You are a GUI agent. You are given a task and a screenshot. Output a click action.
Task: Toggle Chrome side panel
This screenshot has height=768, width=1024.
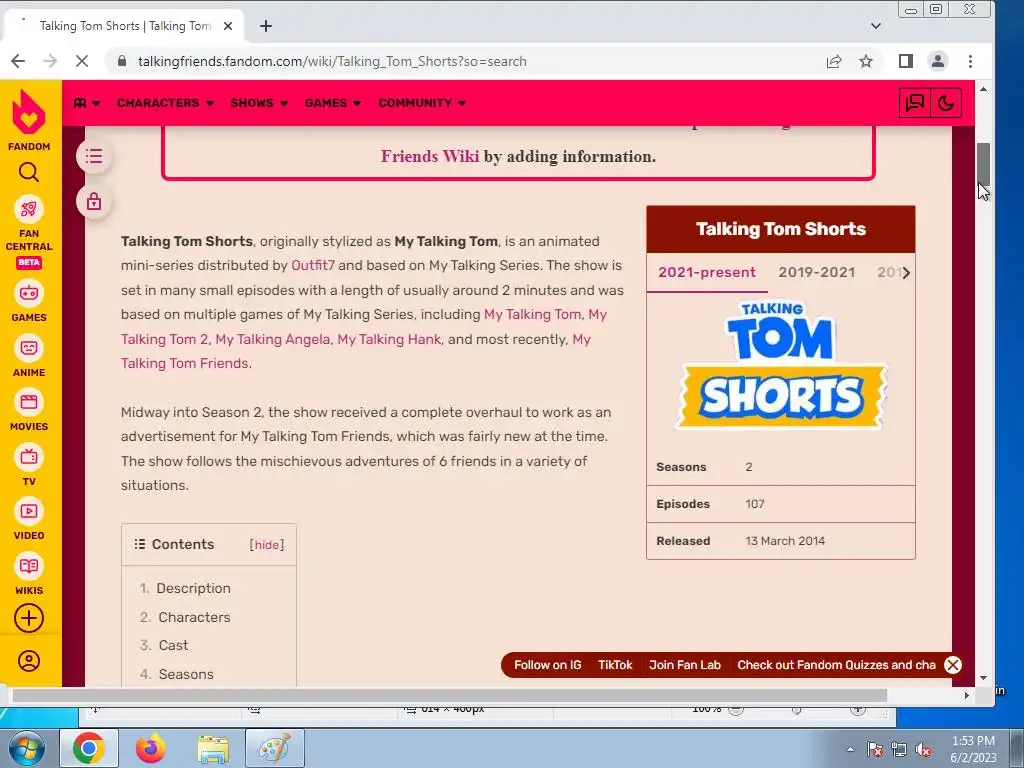906,61
